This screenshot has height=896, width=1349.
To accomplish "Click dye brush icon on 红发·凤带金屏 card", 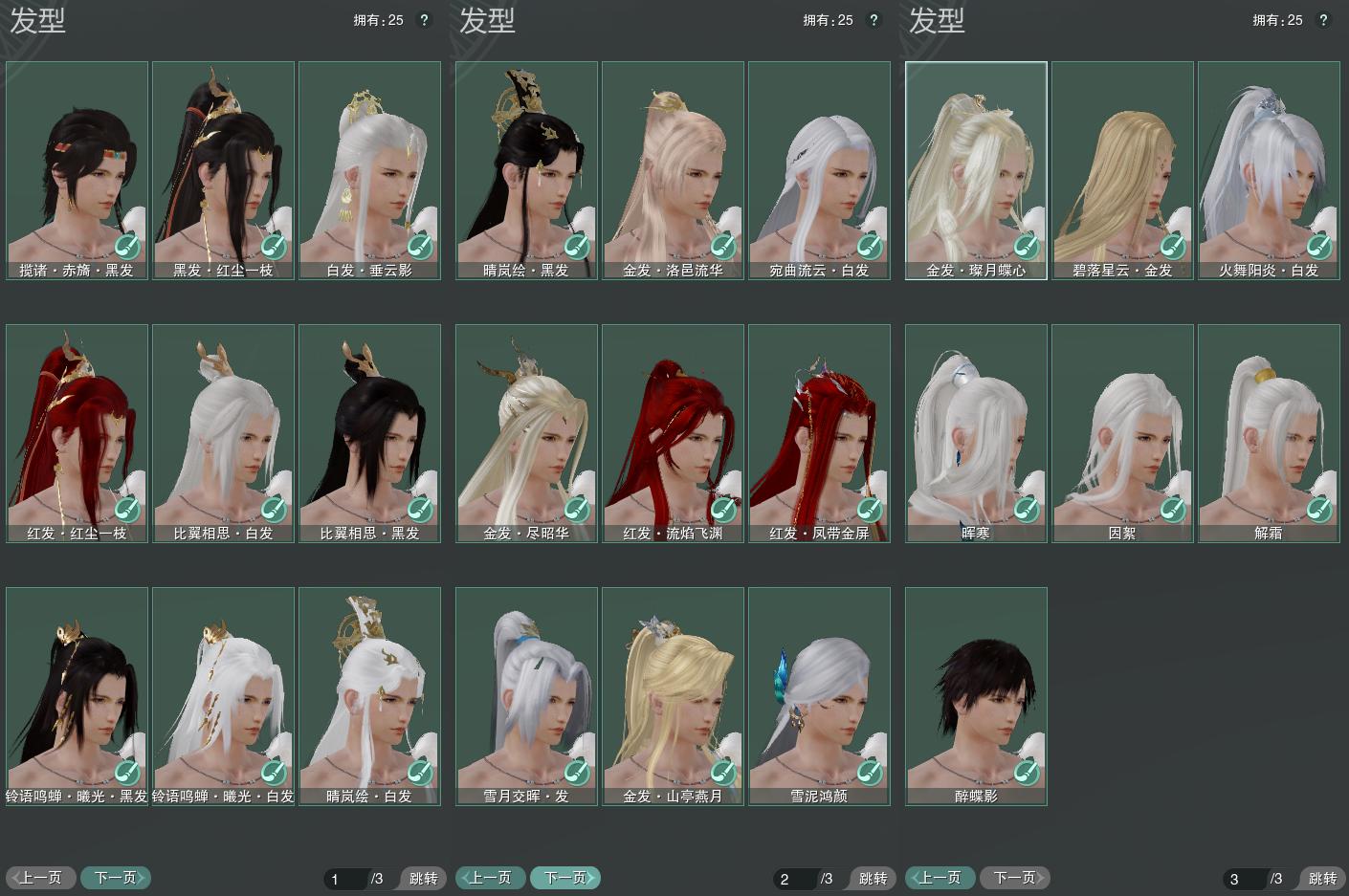I will coord(870,509).
